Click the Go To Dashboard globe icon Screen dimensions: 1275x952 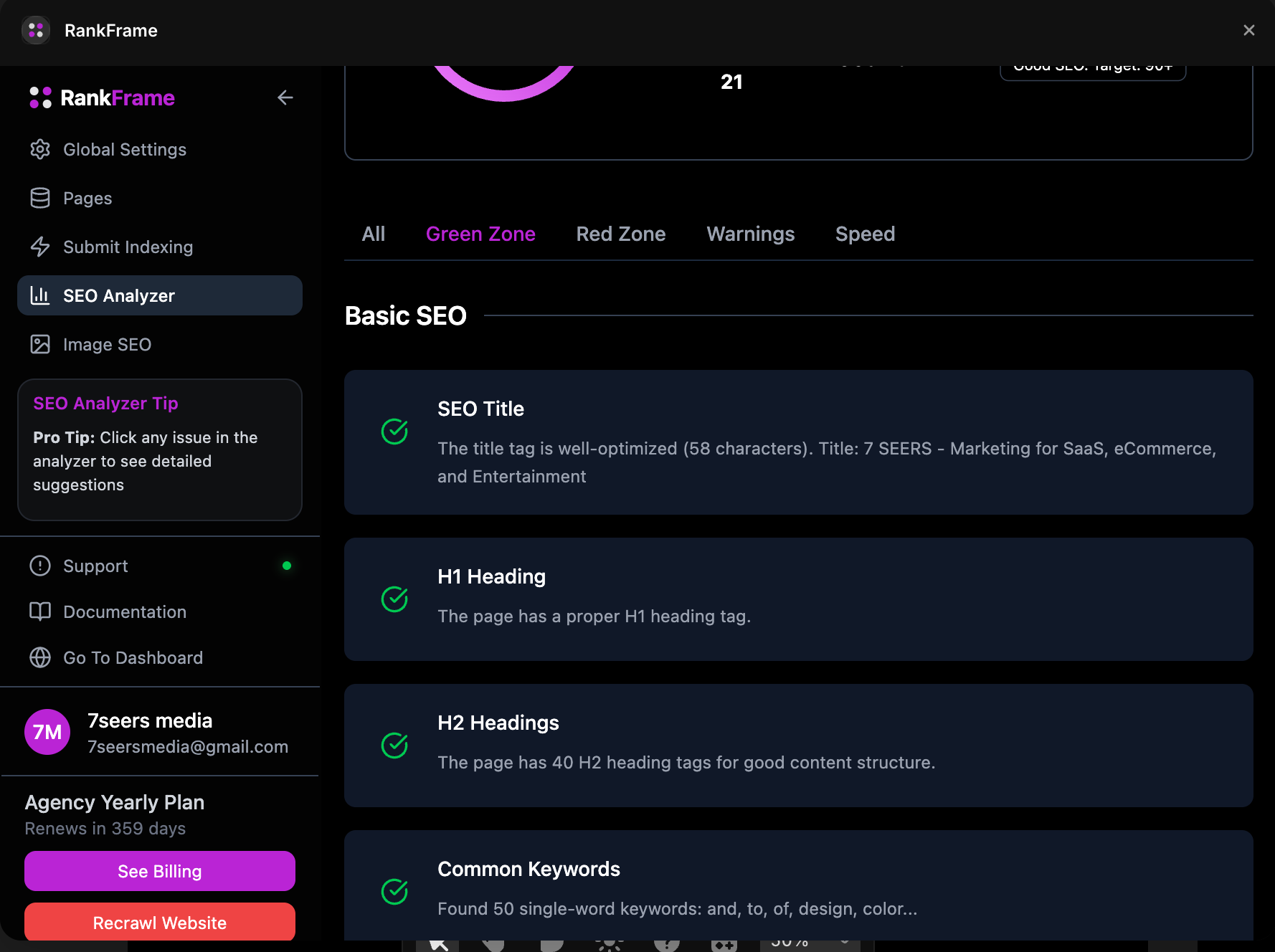[x=40, y=657]
